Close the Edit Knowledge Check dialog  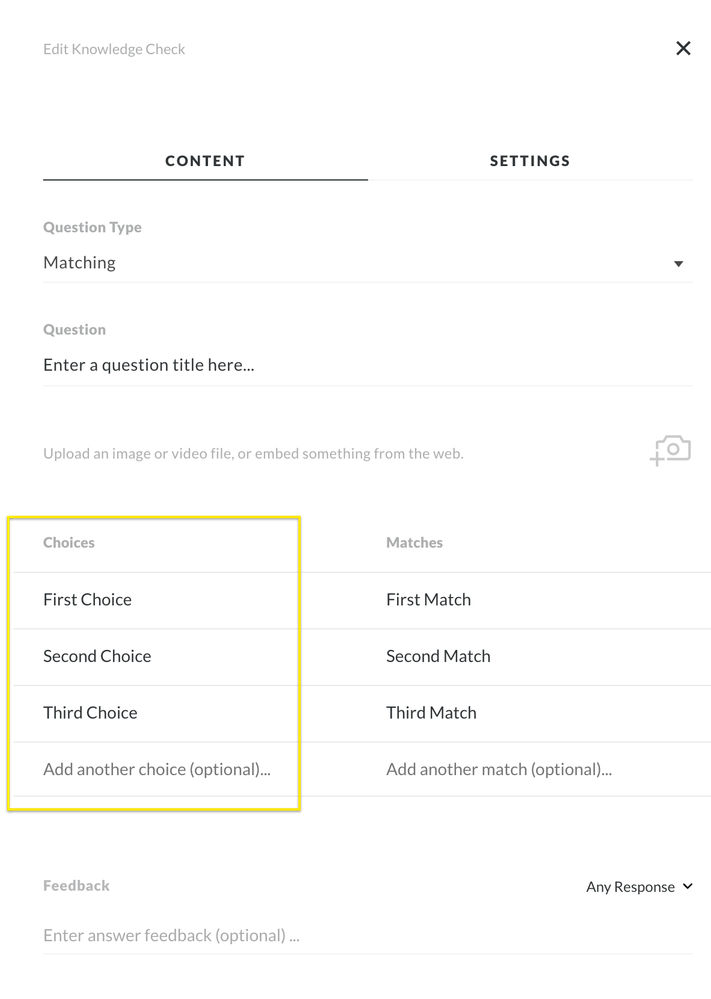coord(683,48)
